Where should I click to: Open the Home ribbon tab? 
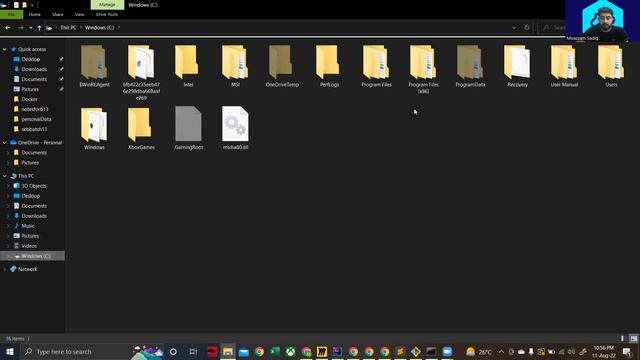[x=35, y=14]
